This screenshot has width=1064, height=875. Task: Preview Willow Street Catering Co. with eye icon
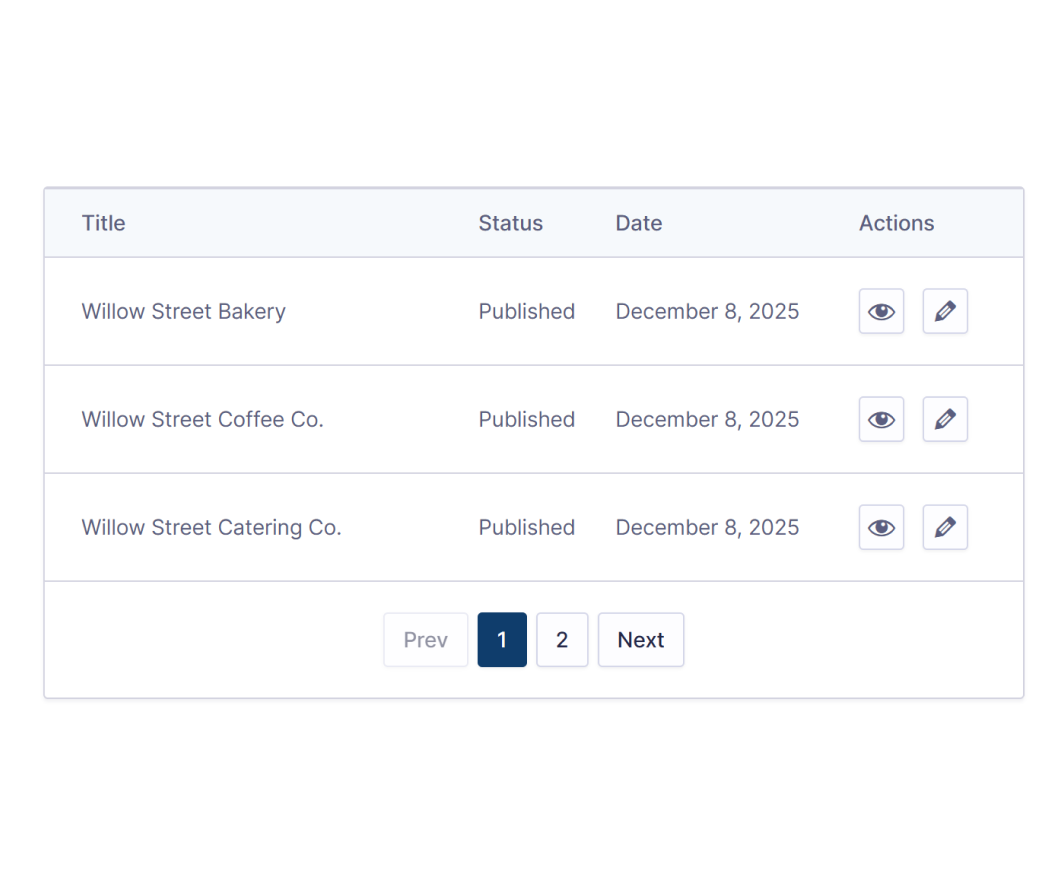(x=881, y=527)
